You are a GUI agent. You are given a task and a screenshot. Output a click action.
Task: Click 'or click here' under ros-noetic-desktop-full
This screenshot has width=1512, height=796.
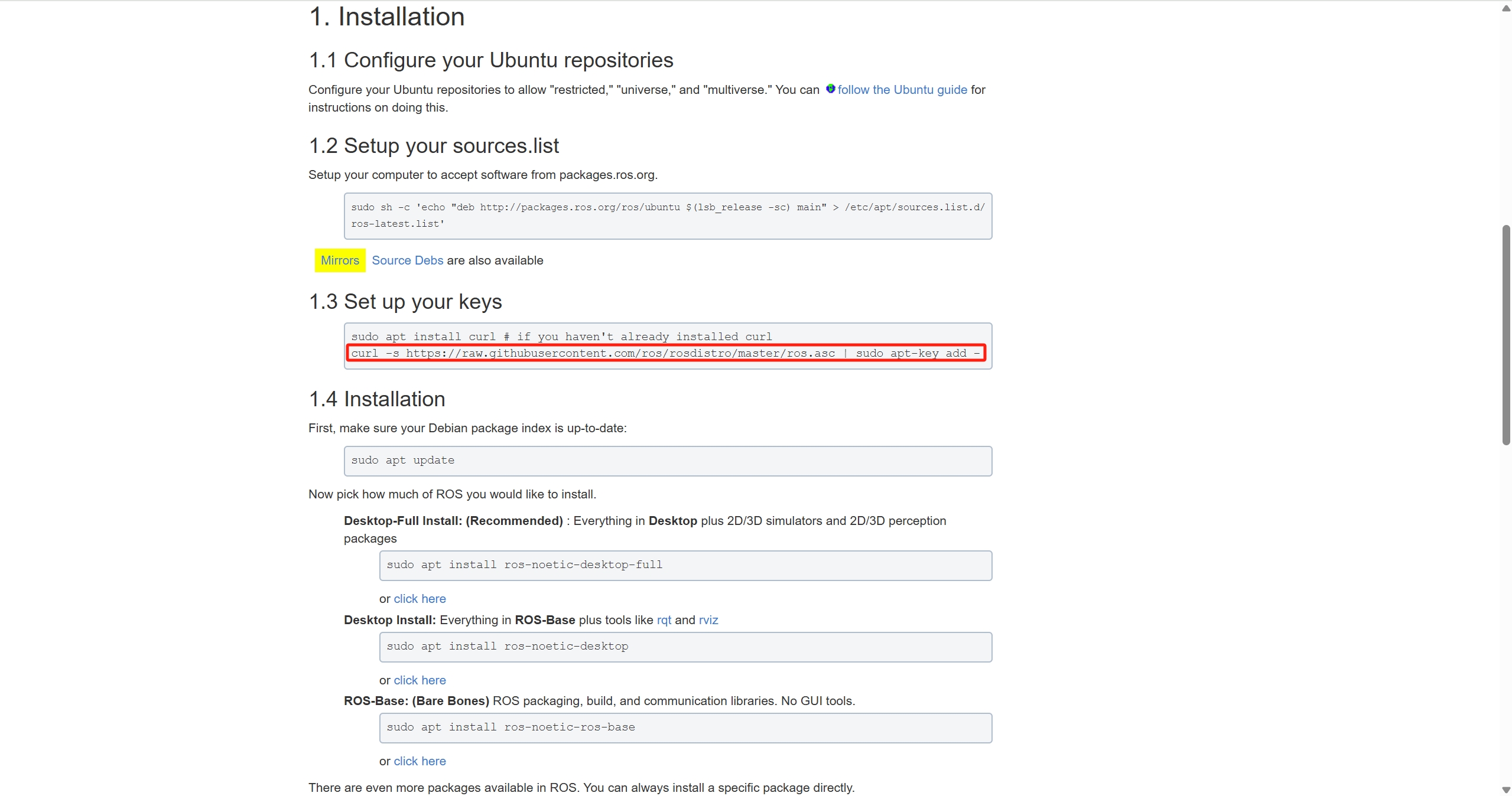click(x=420, y=599)
